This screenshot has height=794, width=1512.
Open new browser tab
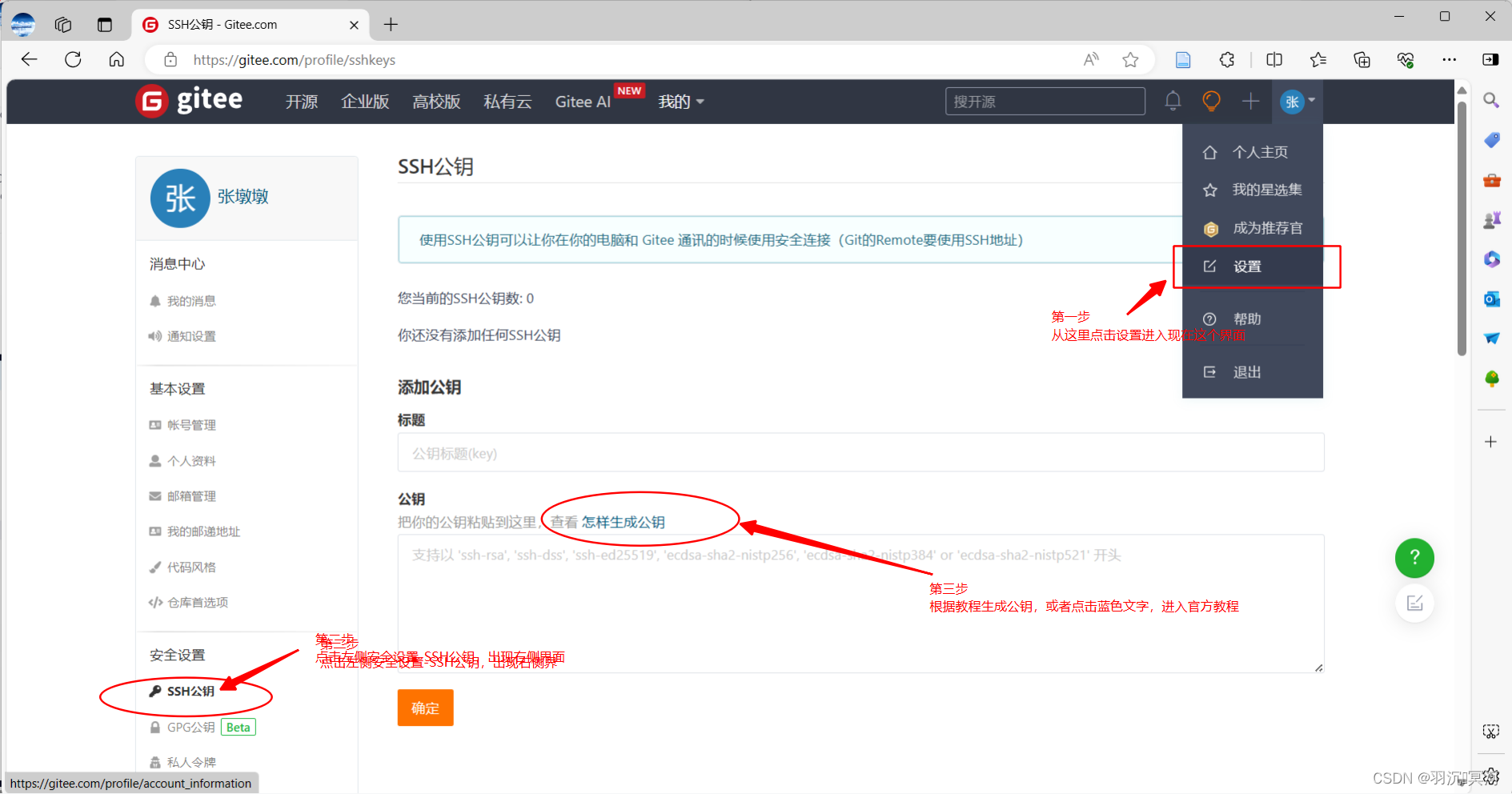(391, 25)
